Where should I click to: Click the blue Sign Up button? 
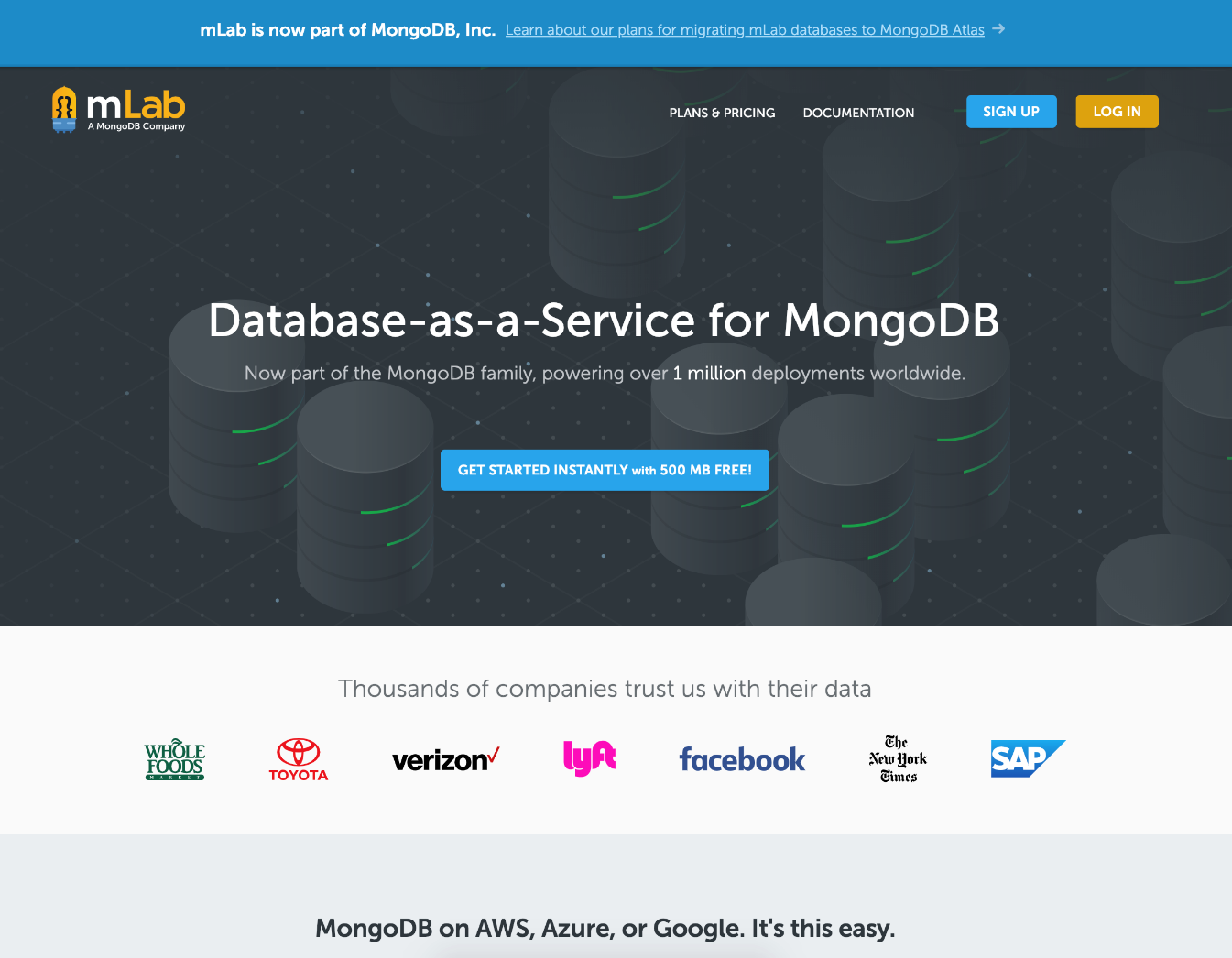[1011, 112]
